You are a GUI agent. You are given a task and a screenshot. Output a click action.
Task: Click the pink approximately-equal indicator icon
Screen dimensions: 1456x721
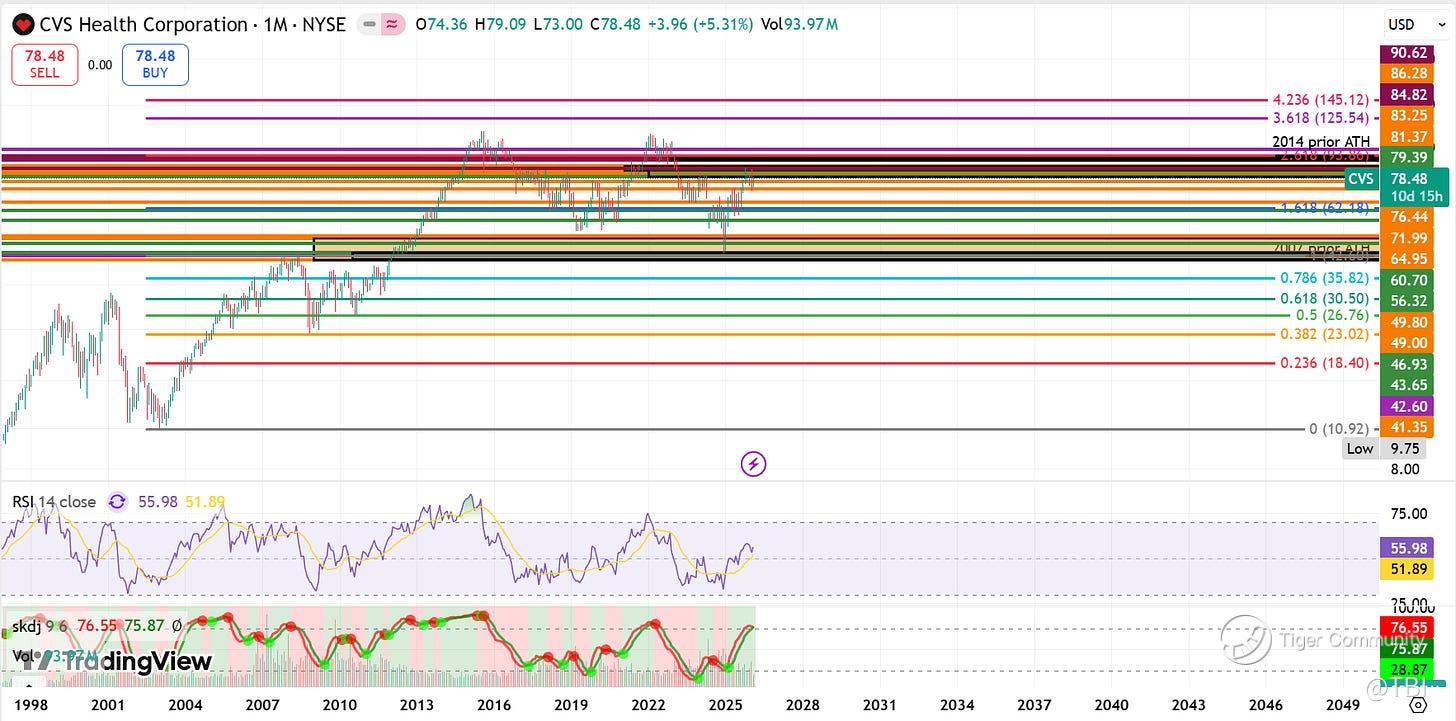click(392, 25)
